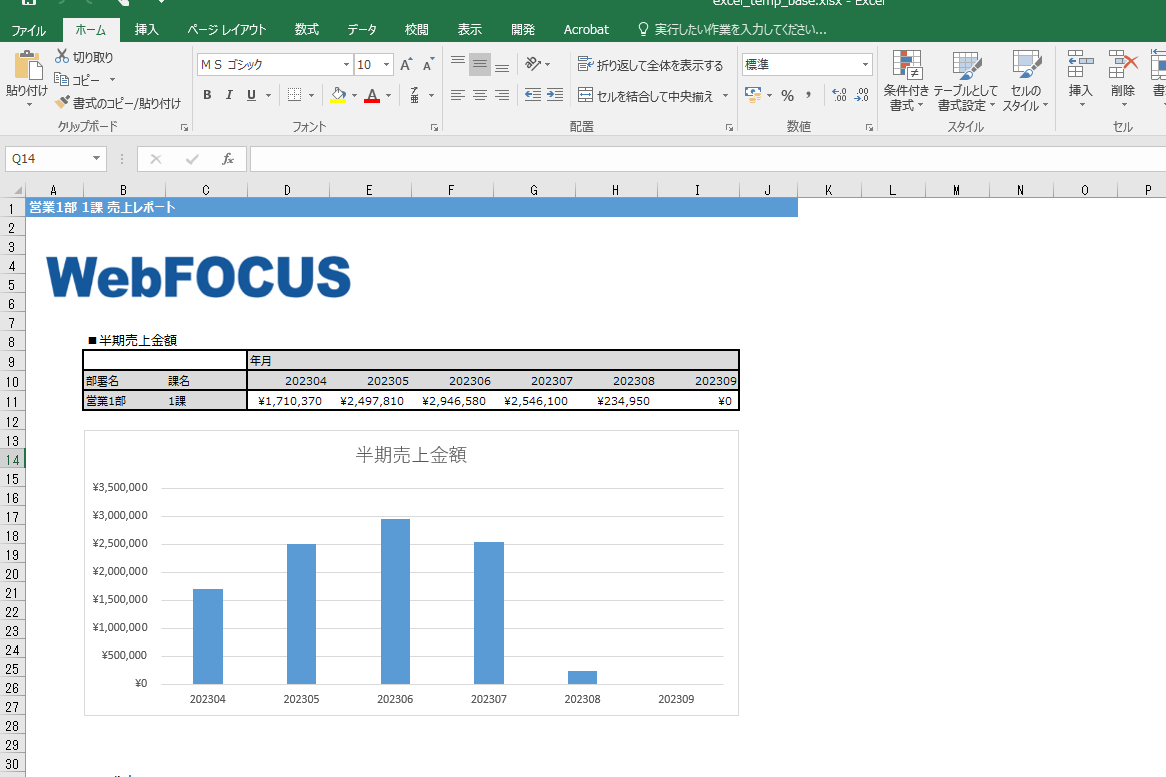Screen dimensions: 1166x777
Task: Open the Merge and Center dropdown arrow
Action: click(x=726, y=95)
